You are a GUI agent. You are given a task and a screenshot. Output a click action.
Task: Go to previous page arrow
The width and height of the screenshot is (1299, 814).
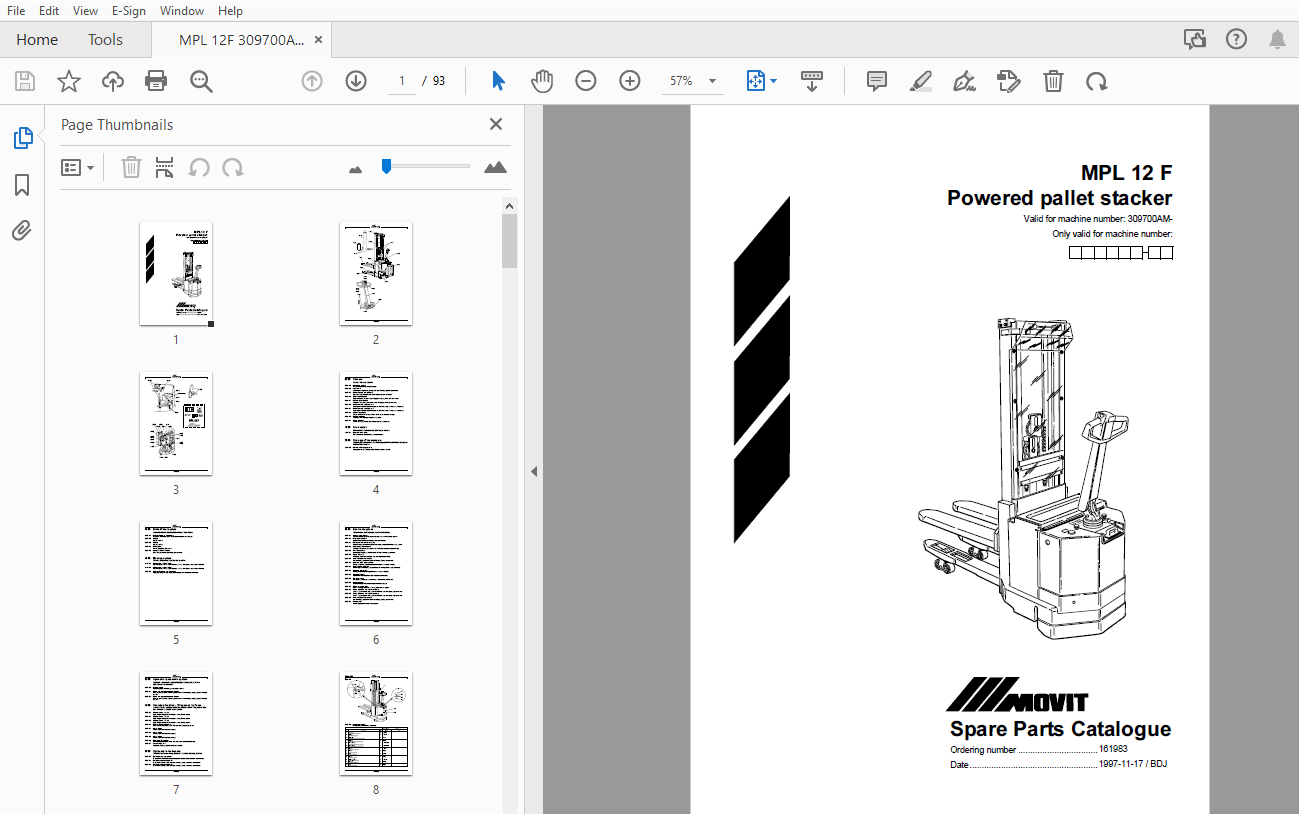coord(312,81)
